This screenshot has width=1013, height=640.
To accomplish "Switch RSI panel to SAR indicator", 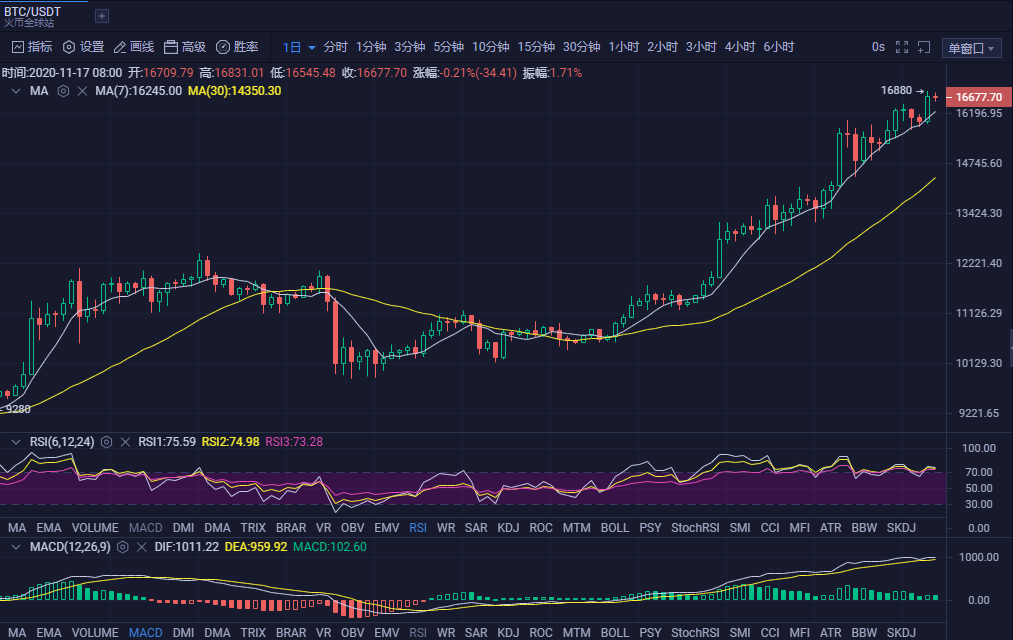I will click(x=476, y=528).
